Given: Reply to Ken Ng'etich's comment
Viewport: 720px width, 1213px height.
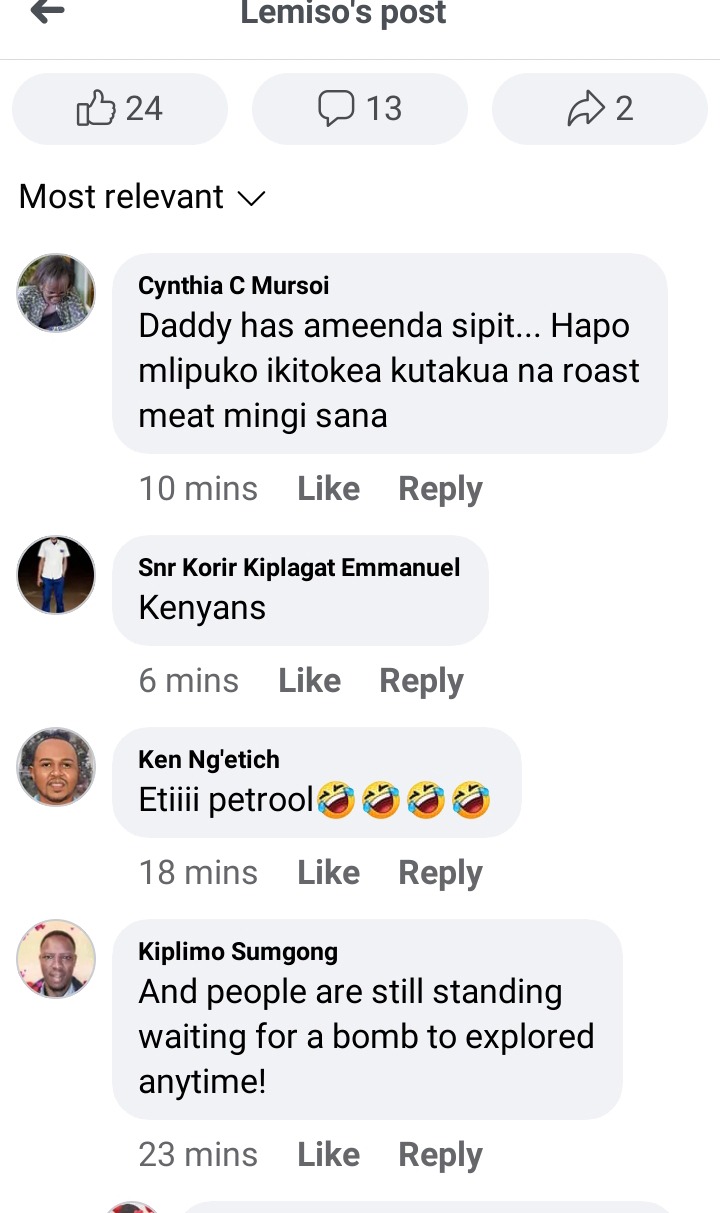Looking at the screenshot, I should [x=440, y=873].
